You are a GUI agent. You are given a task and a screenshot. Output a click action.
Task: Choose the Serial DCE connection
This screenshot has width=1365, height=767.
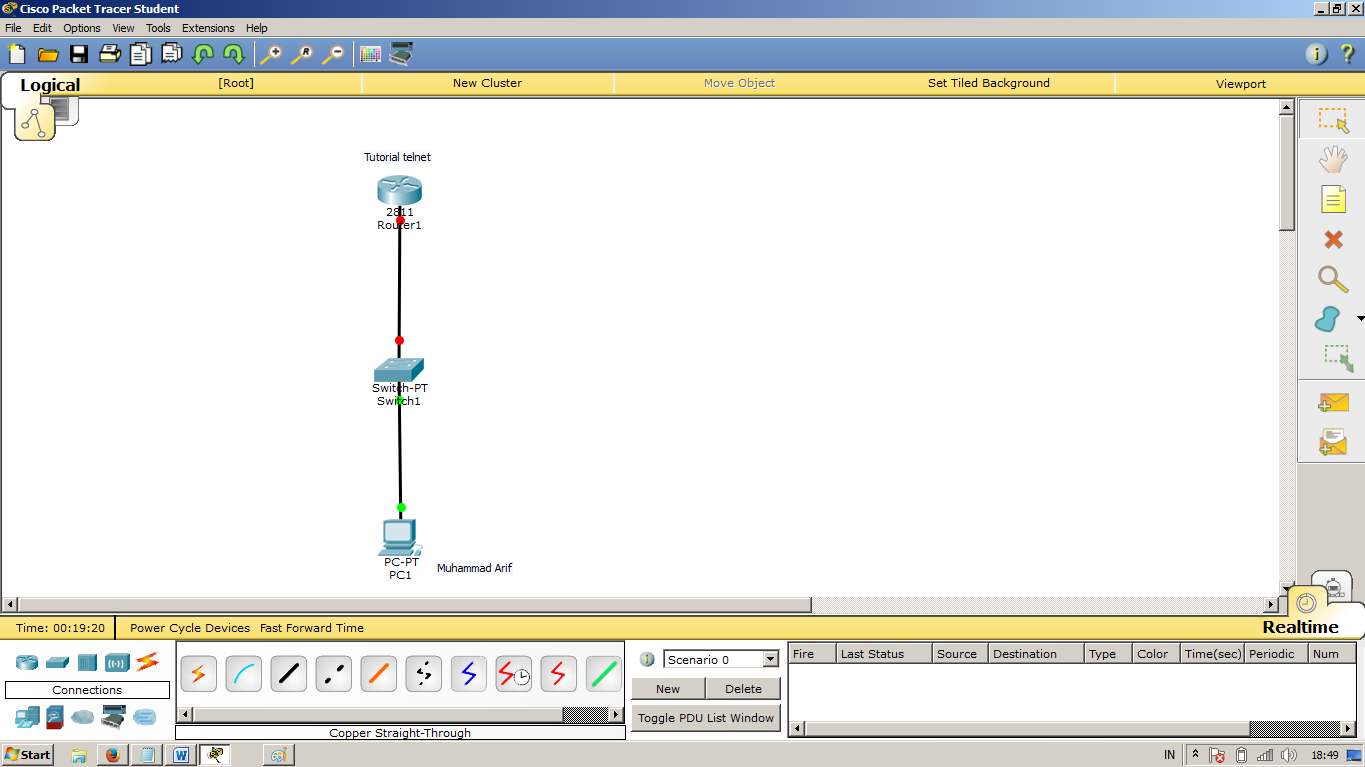[x=513, y=674]
